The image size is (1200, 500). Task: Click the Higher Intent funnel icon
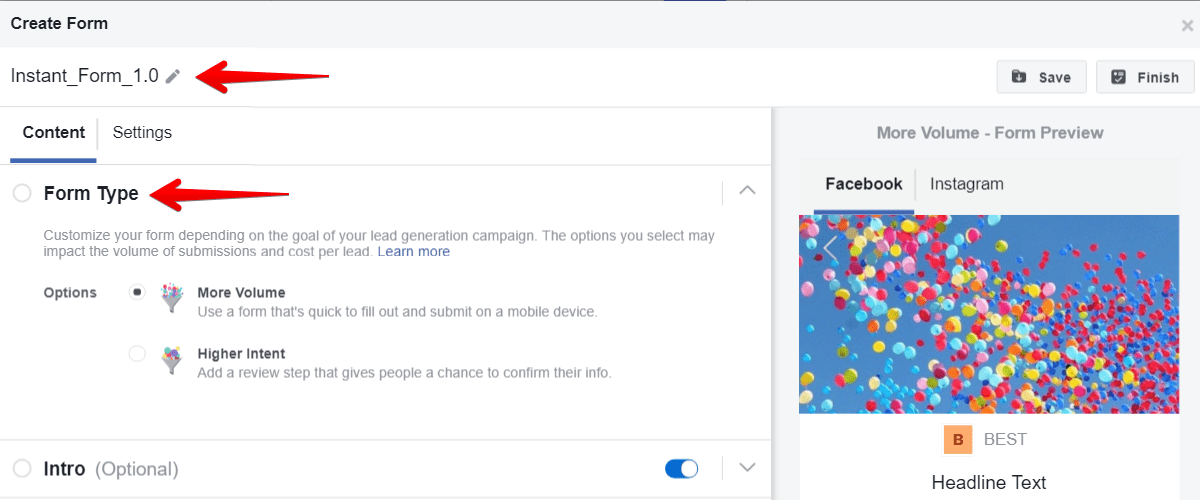(172, 362)
